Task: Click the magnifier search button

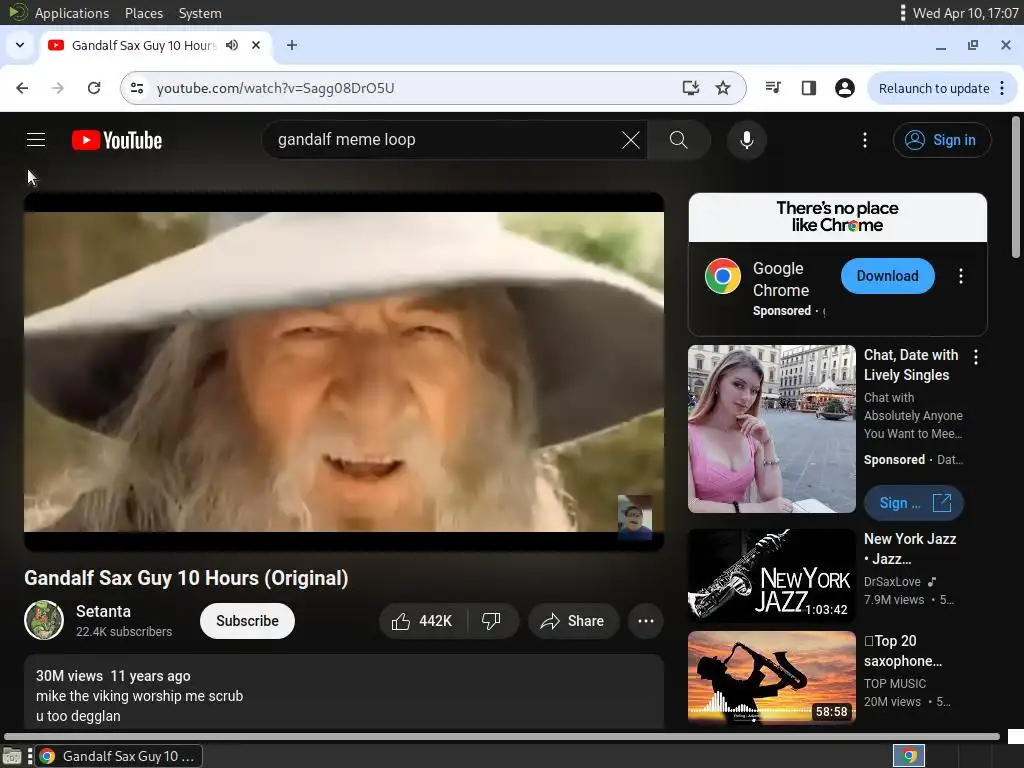Action: click(679, 140)
